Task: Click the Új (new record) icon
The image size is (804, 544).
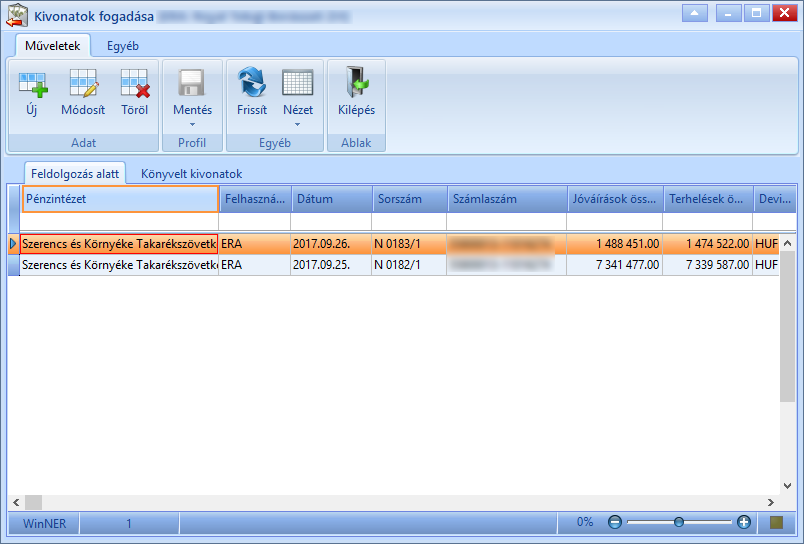Action: pyautogui.click(x=33, y=84)
